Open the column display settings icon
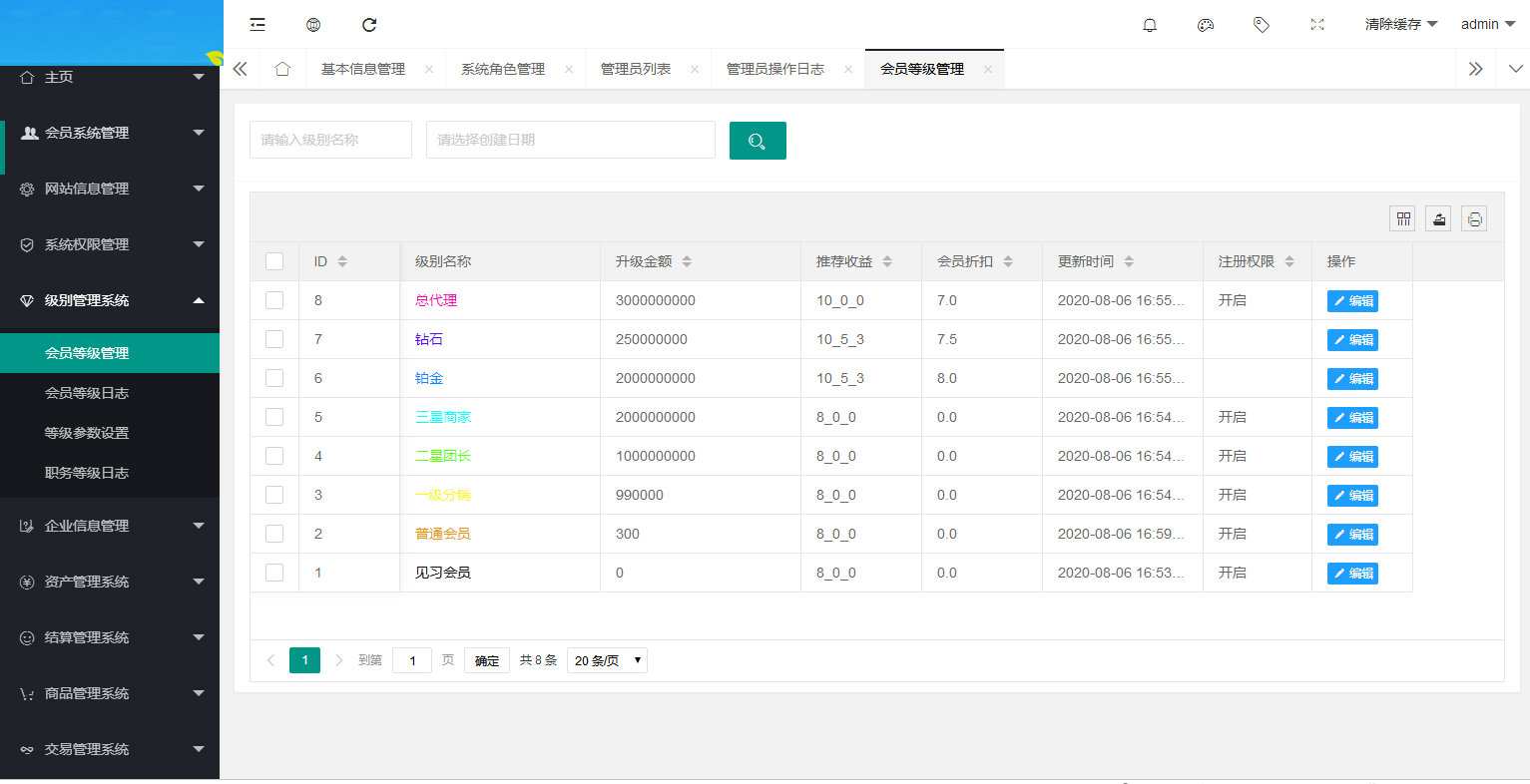1530x784 pixels. tap(1401, 217)
